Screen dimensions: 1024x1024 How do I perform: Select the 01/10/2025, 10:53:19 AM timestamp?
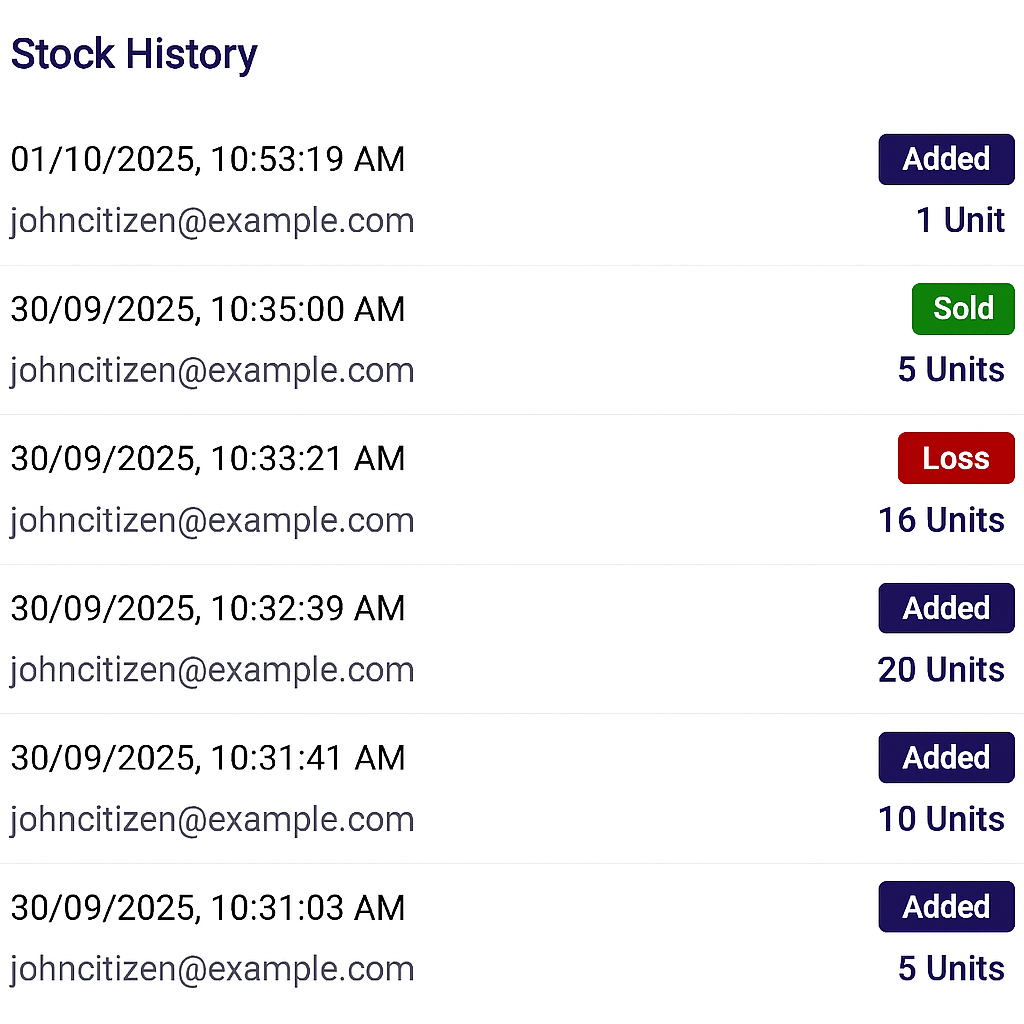click(x=208, y=159)
